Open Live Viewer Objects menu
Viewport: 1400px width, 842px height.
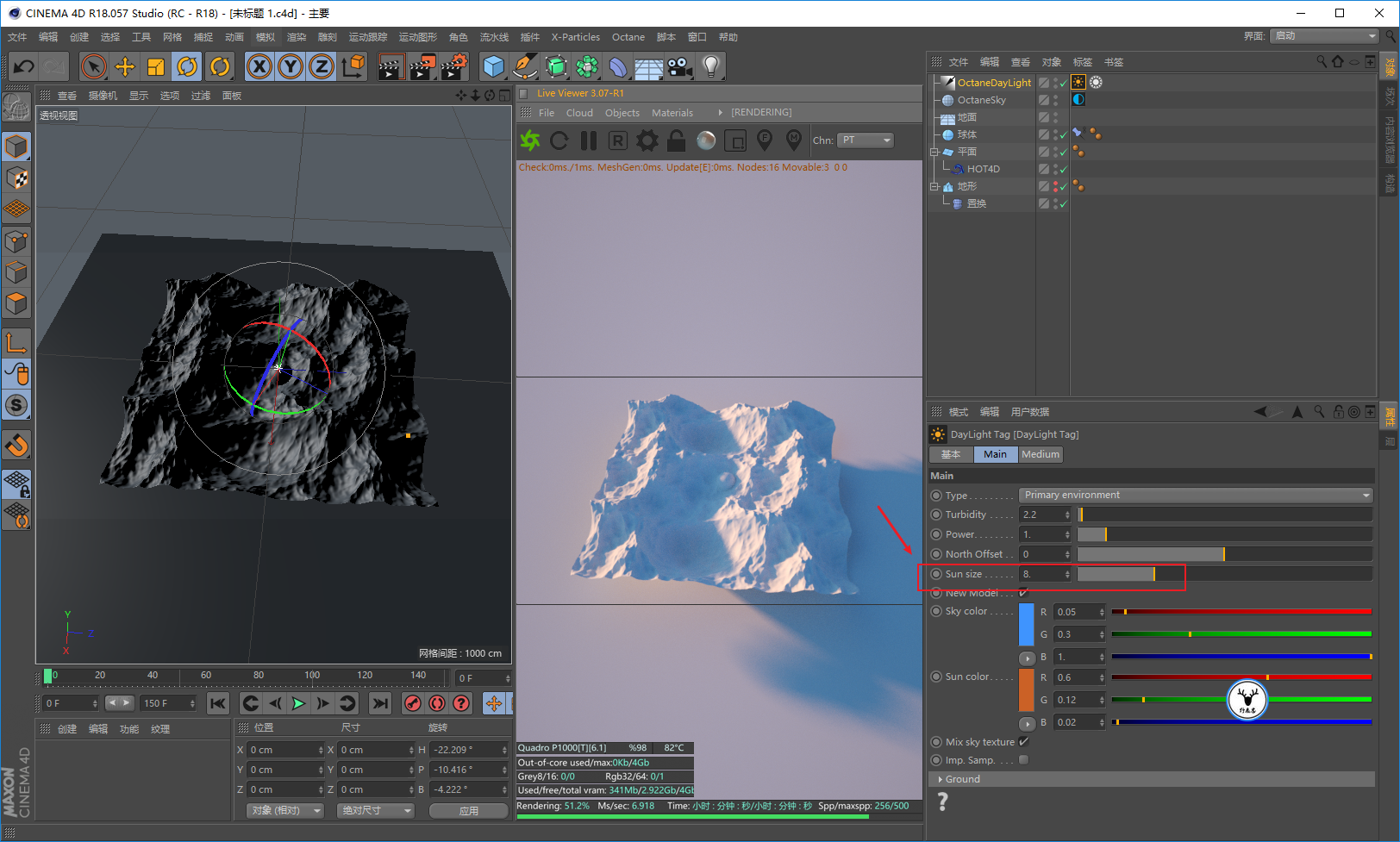(x=622, y=113)
